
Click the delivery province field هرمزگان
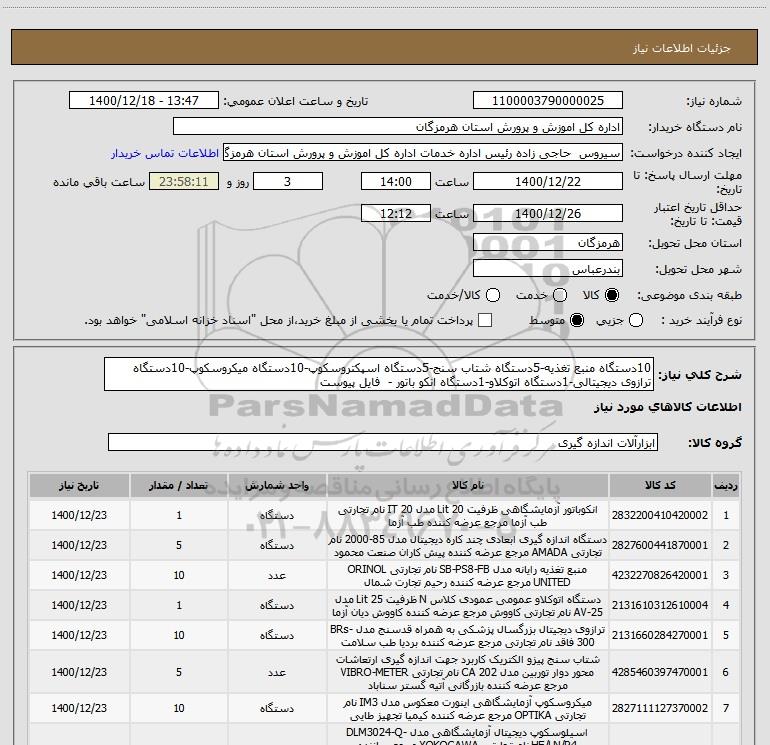548,243
